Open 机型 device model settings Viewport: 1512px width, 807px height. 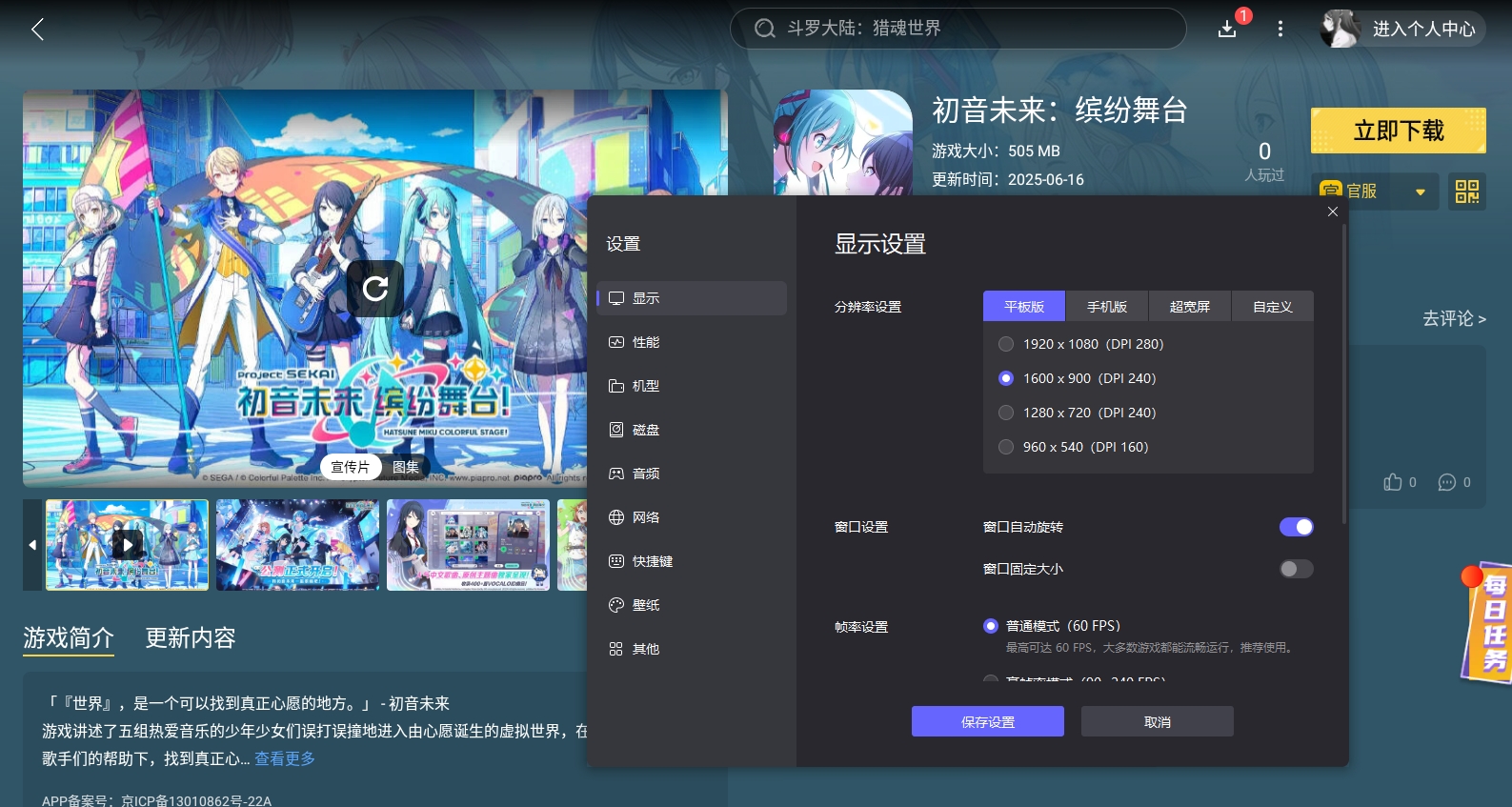click(692, 386)
